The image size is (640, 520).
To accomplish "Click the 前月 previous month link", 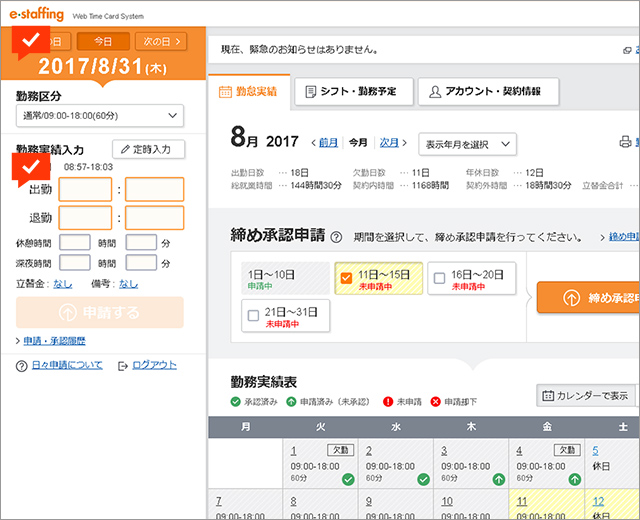I will point(328,143).
